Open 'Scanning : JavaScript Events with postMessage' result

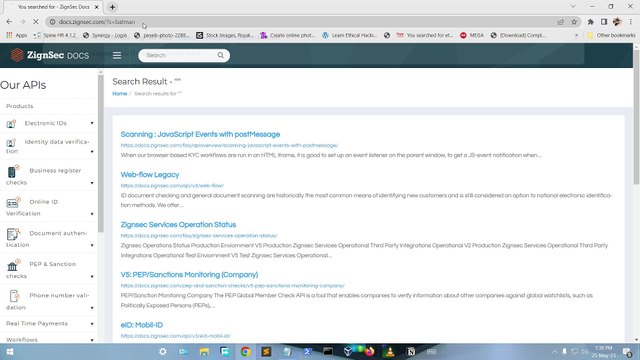tap(200, 134)
